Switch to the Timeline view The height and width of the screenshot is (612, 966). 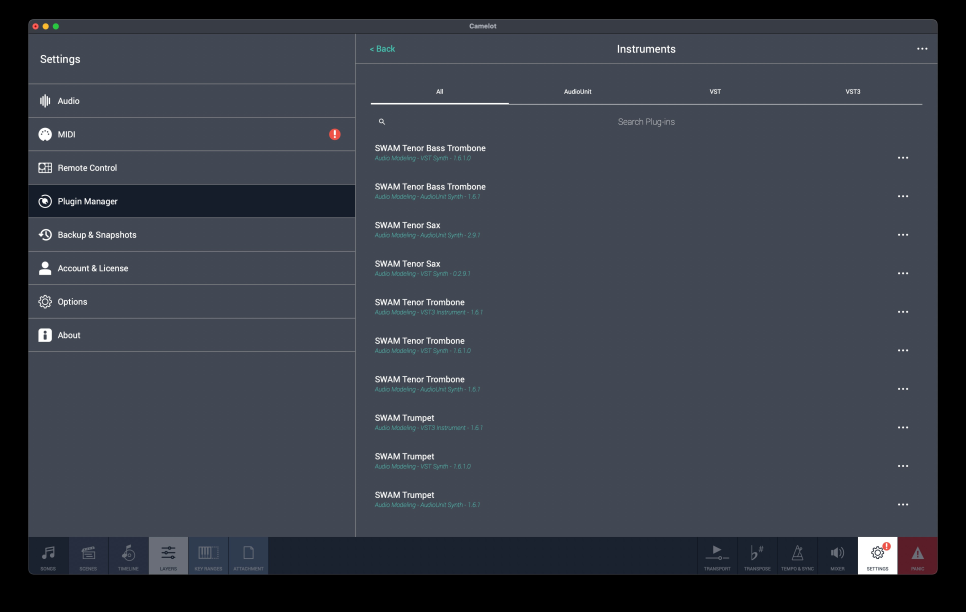pos(128,556)
